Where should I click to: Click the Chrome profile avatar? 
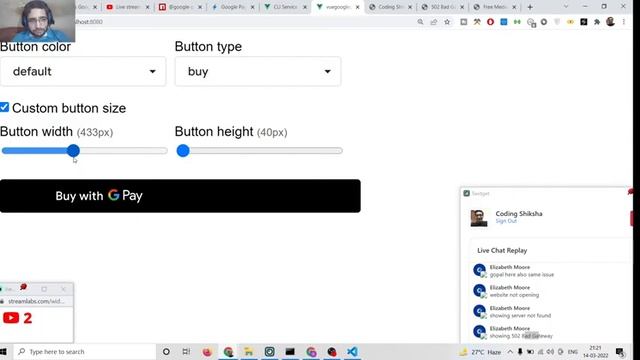610,22
